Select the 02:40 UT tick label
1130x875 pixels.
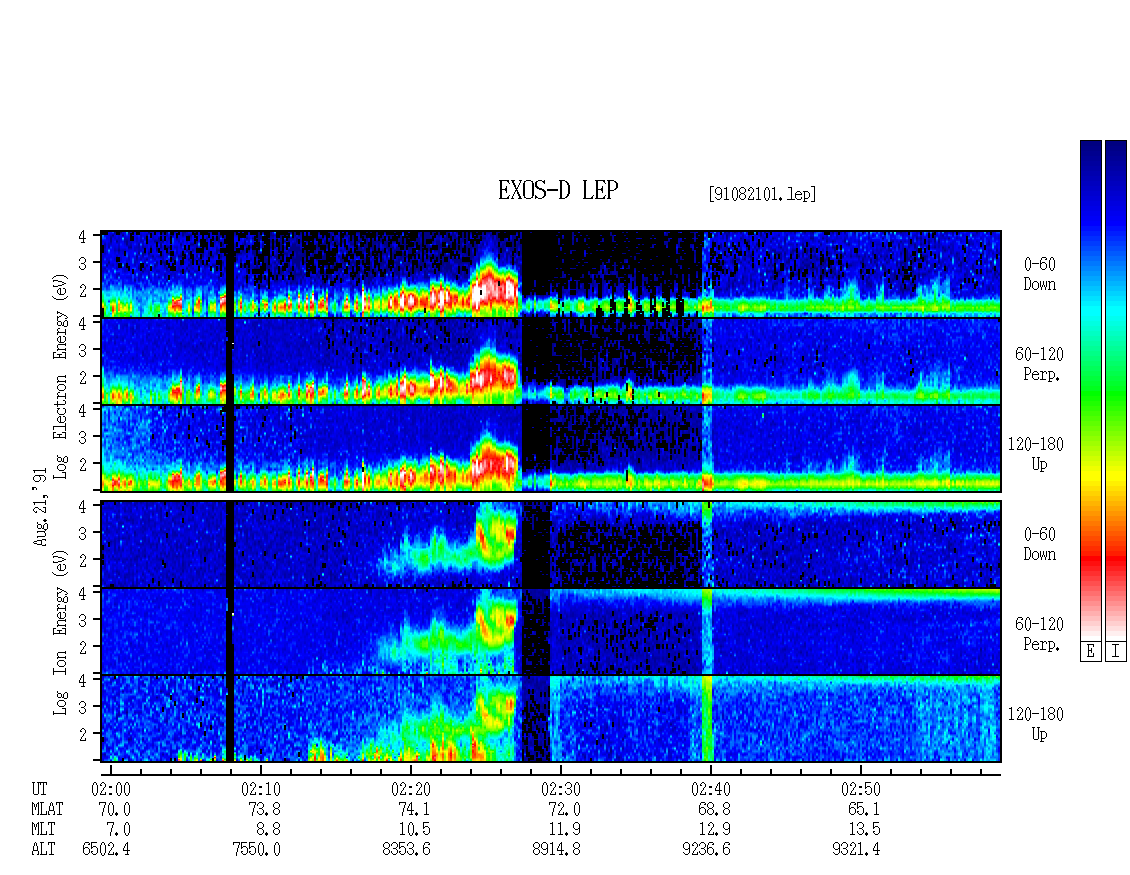(711, 789)
